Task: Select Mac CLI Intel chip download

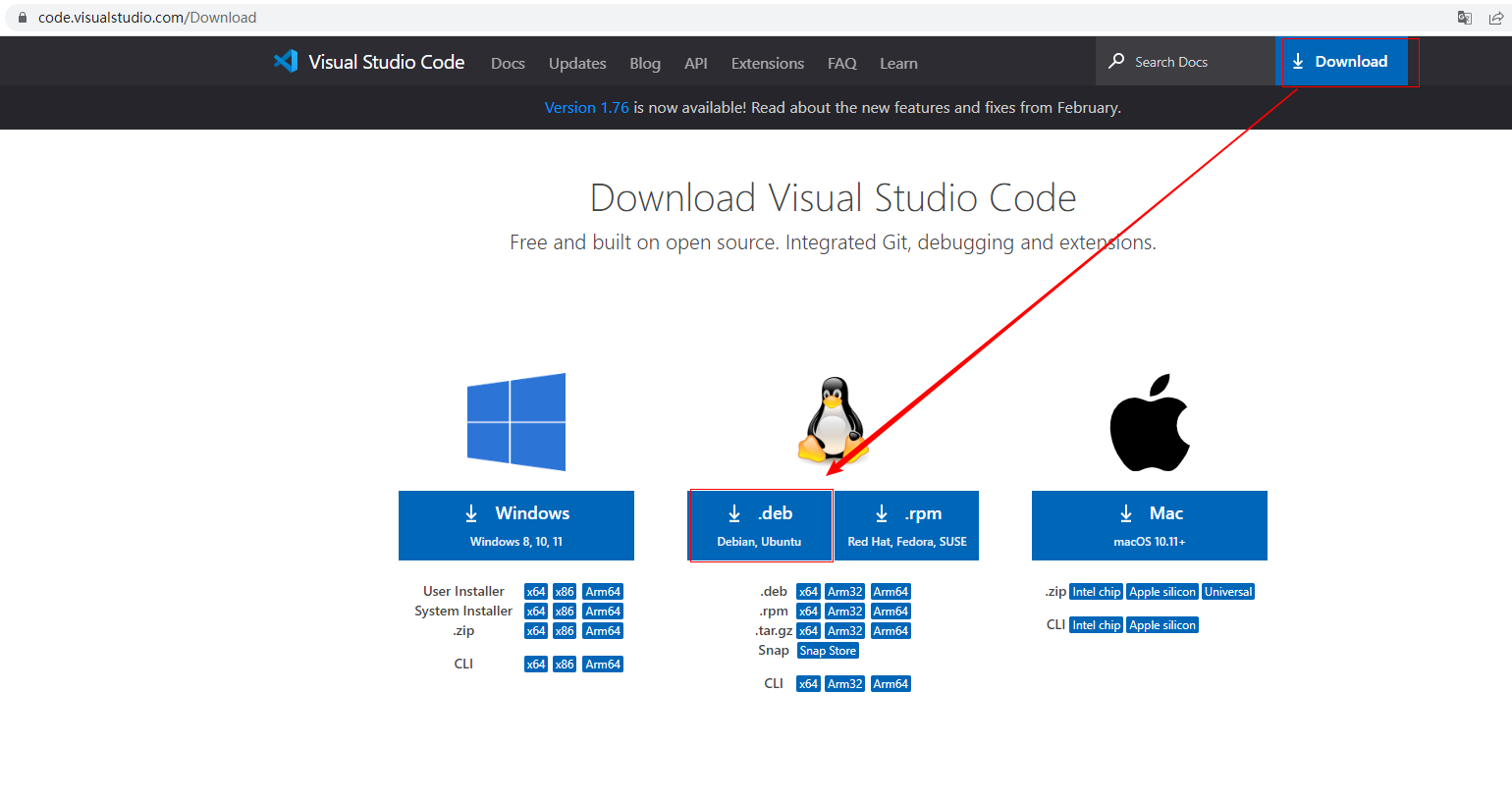Action: (1096, 625)
